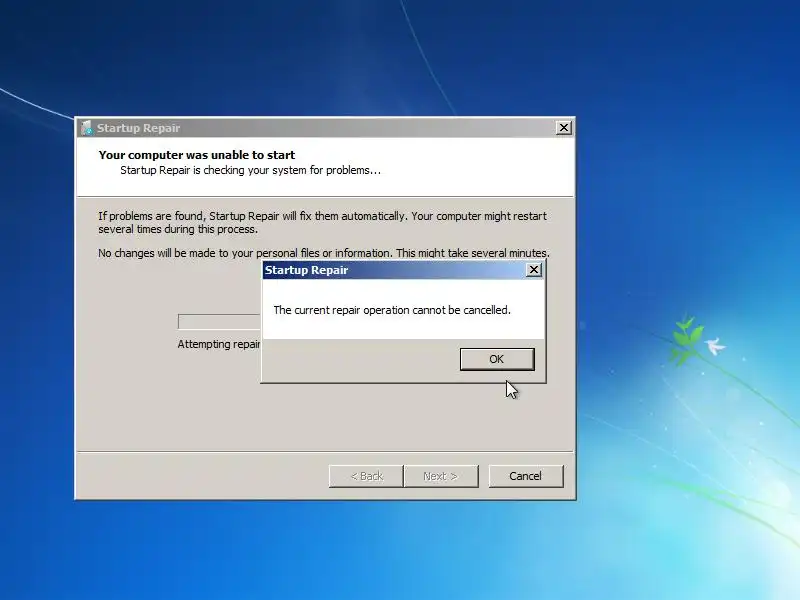Click the text 'The current repair operation cannot be cancelled.'

392,310
